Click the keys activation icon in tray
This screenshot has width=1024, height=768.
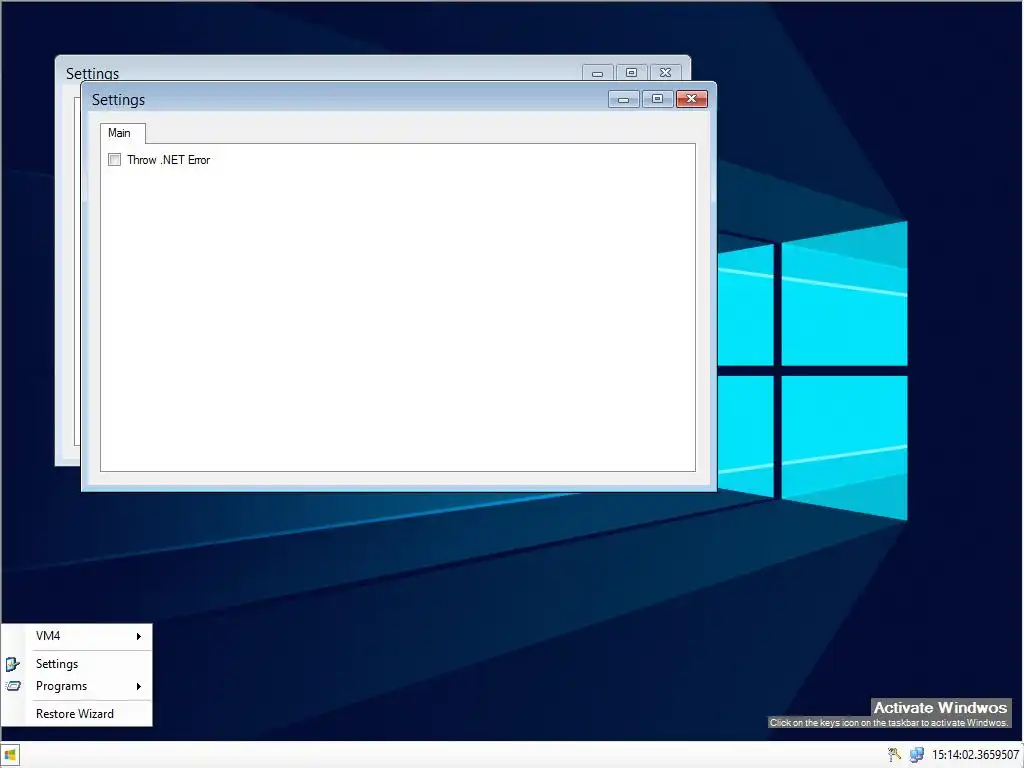[x=895, y=755]
